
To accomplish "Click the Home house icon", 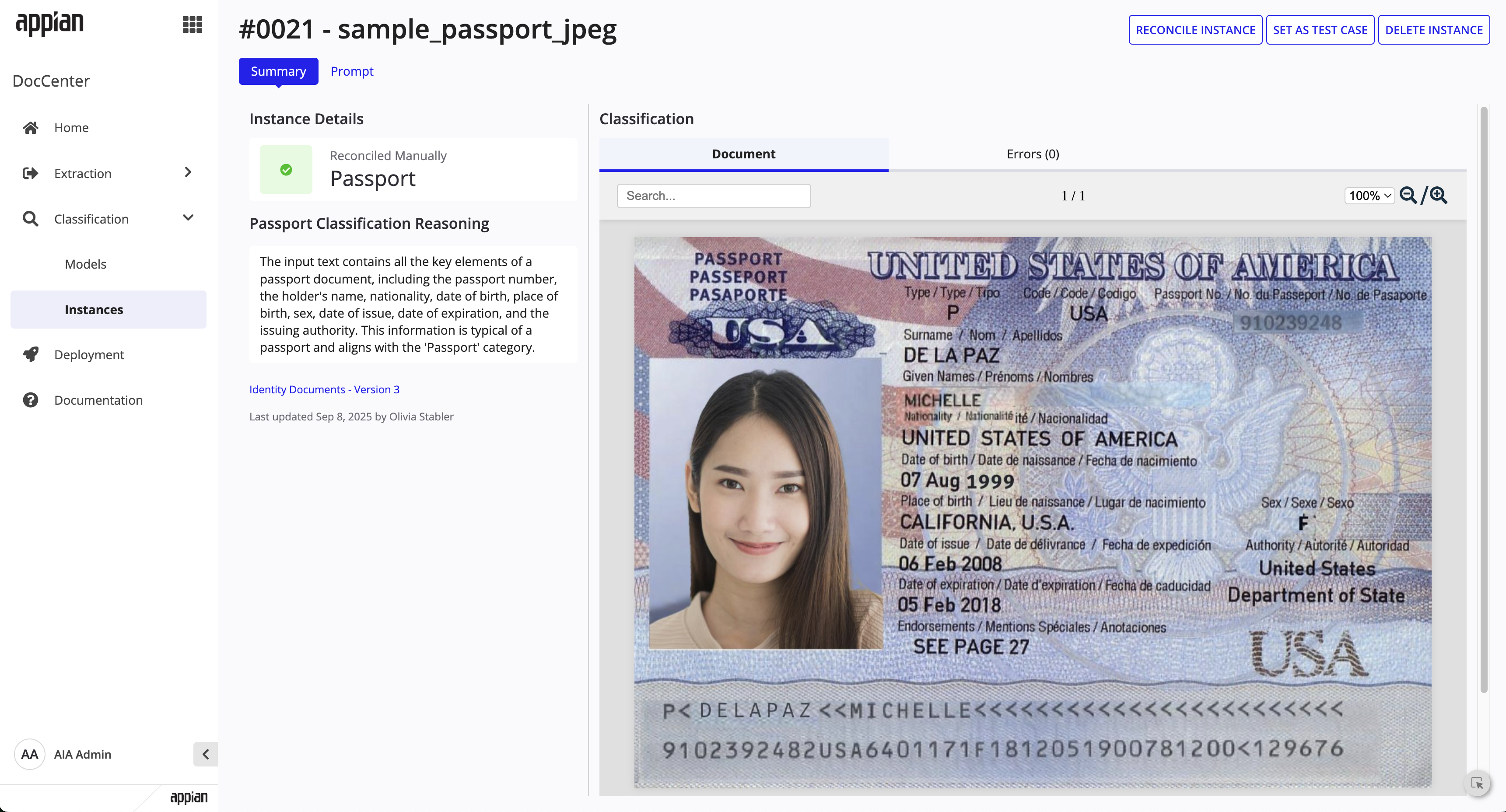I will [30, 127].
